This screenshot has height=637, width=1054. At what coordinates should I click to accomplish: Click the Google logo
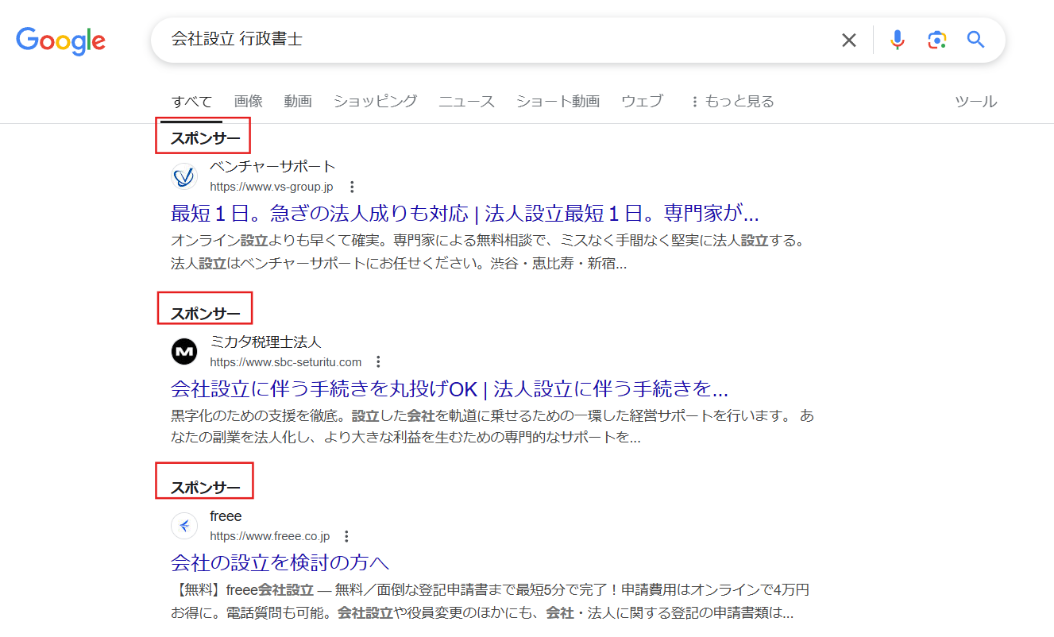60,40
